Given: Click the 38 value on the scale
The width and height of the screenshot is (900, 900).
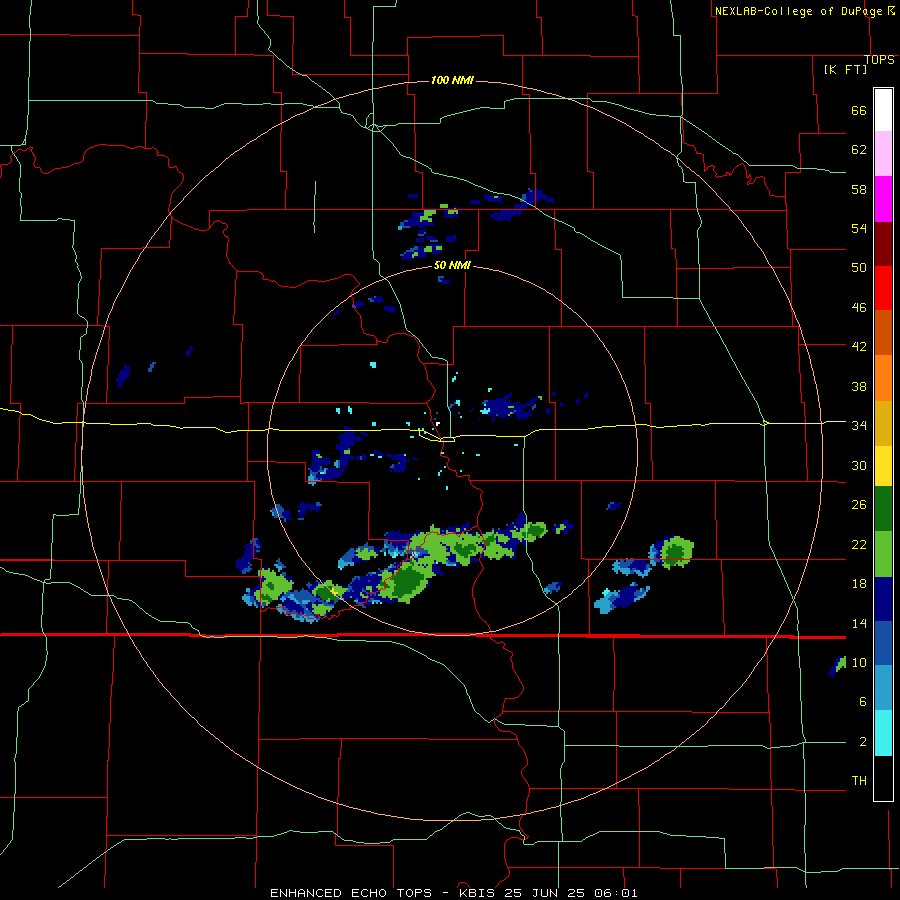Looking at the screenshot, I should (x=859, y=386).
